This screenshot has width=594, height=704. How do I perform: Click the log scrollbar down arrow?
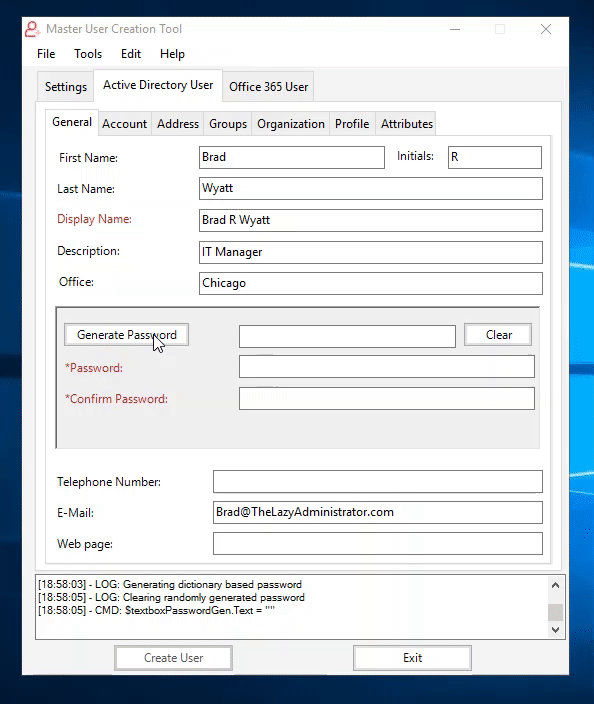tap(555, 629)
